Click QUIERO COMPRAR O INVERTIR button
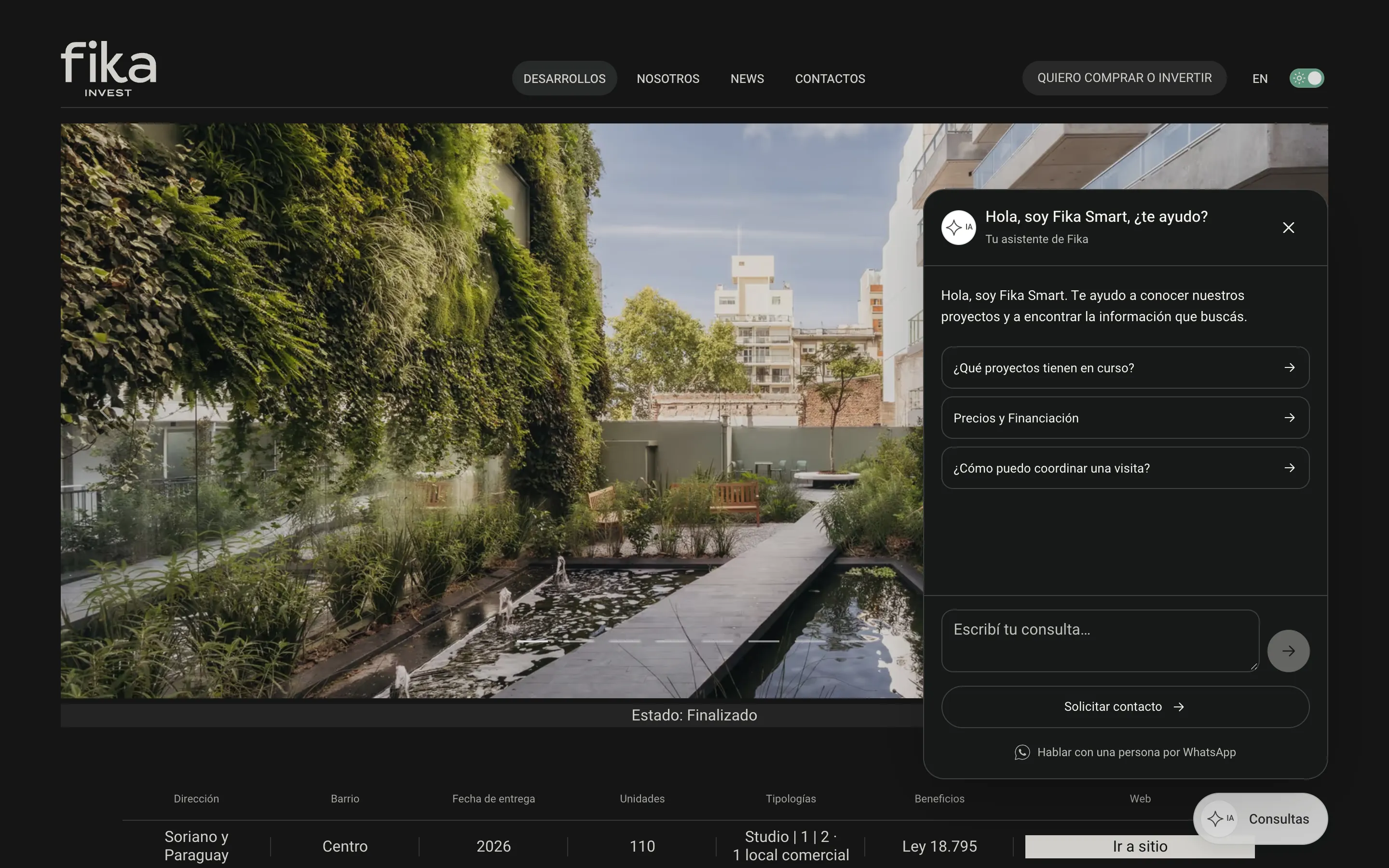The image size is (1389, 868). point(1124,78)
